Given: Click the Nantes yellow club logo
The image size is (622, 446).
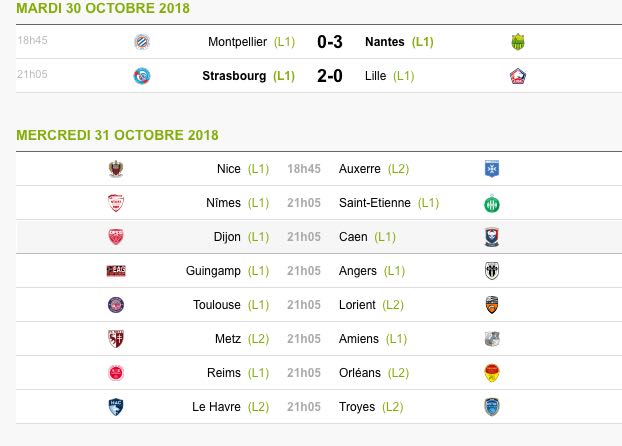Looking at the screenshot, I should 518,42.
